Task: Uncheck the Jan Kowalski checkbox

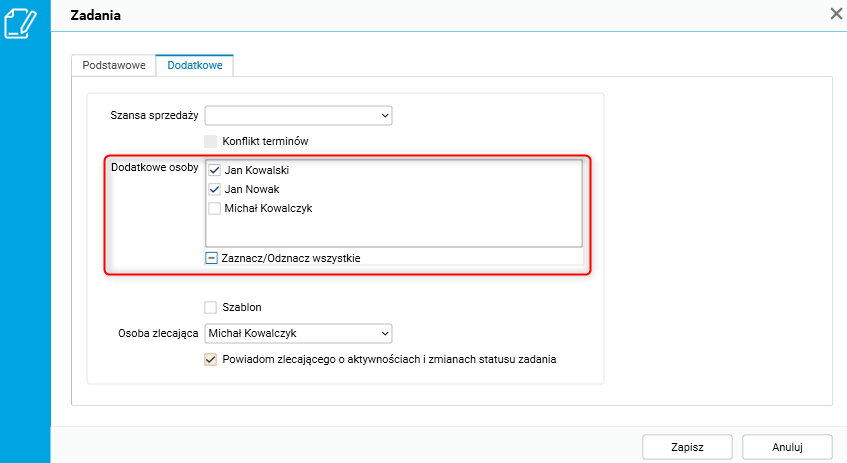Action: [x=214, y=171]
